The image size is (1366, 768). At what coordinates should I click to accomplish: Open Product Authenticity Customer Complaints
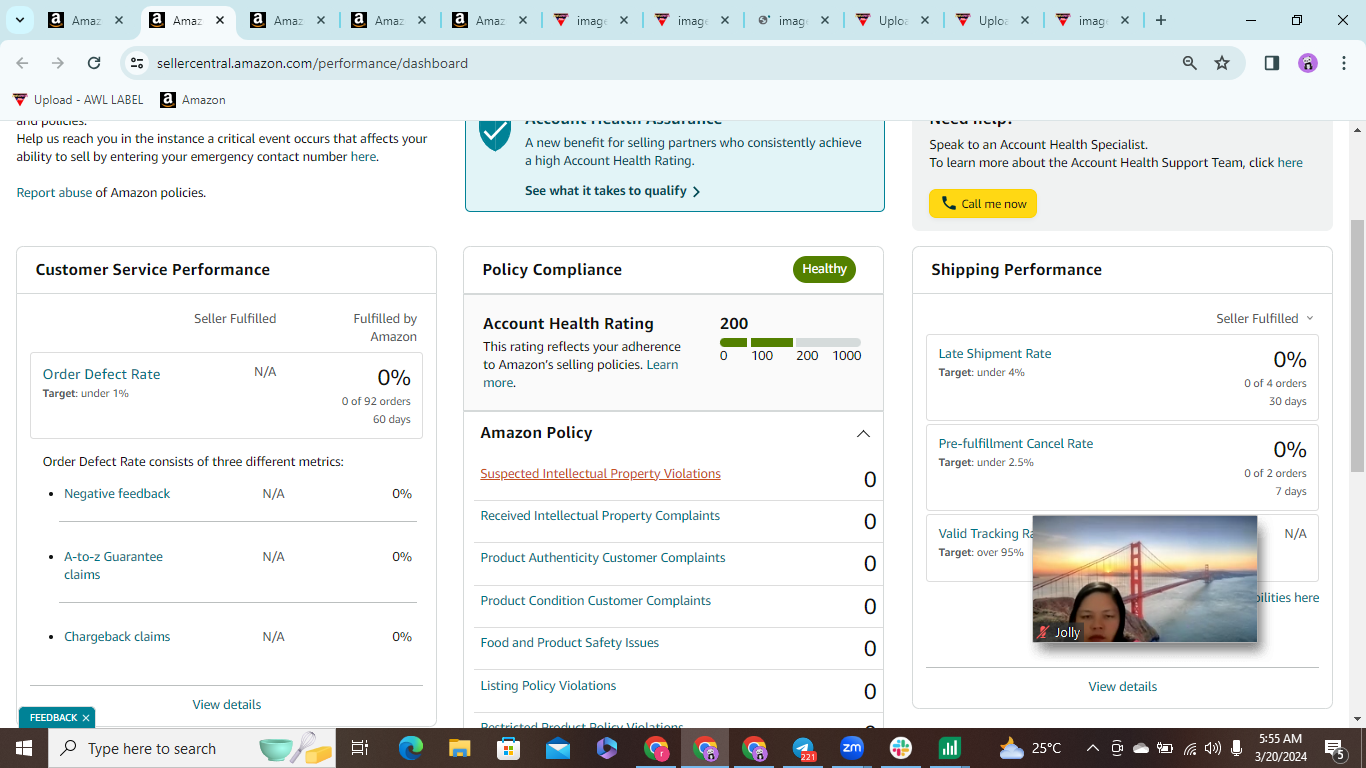tap(603, 557)
